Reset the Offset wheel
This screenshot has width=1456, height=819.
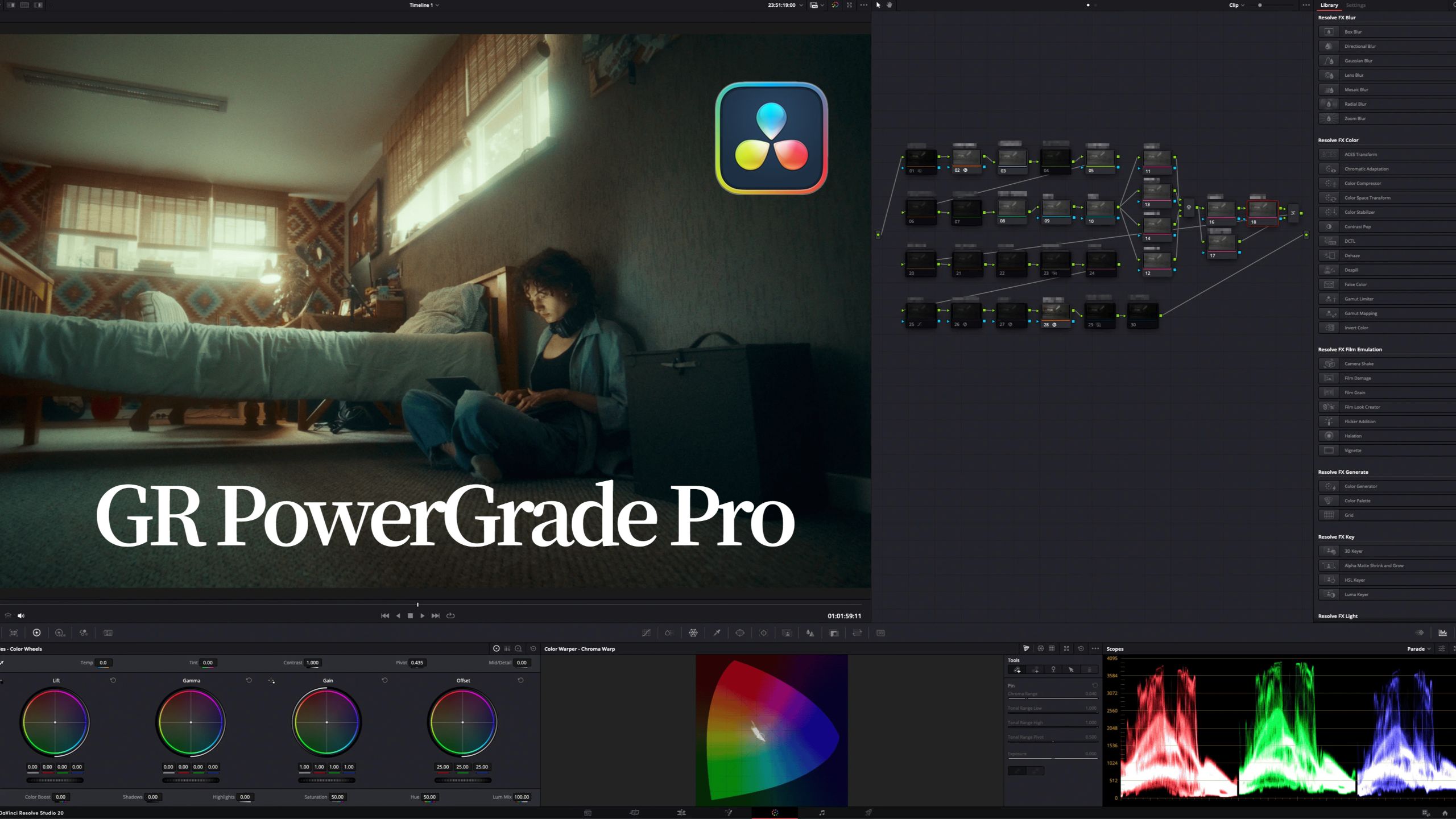520,680
